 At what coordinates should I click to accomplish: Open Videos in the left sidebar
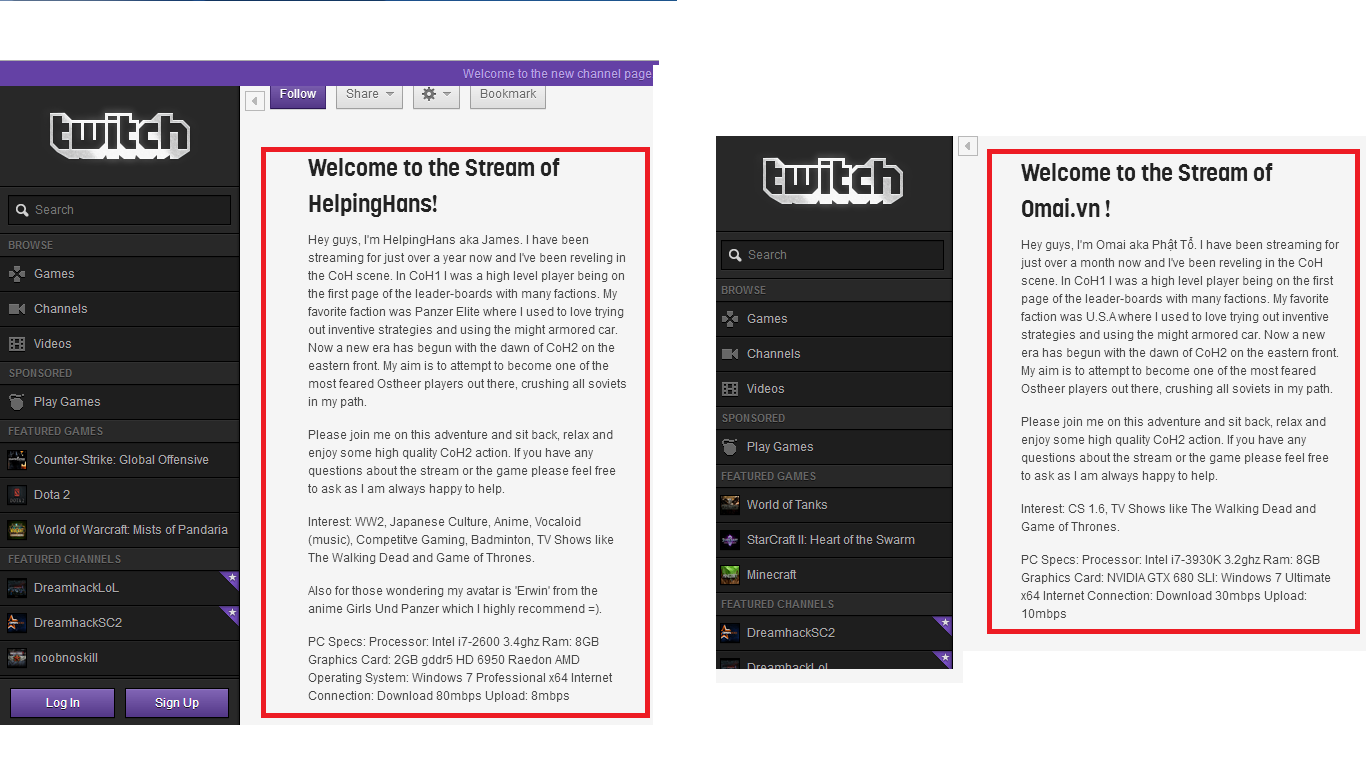pos(120,344)
